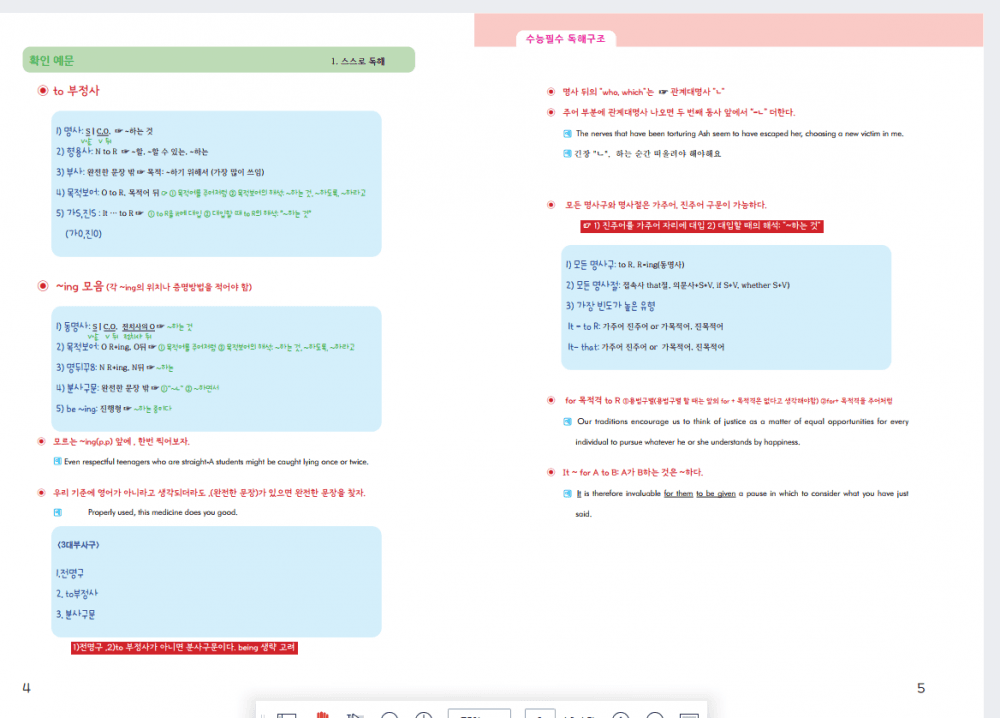Image resolution: width=1000 pixels, height=718 pixels.
Task: Go to the previous page using toolbar arrow
Action: click(x=620, y=714)
